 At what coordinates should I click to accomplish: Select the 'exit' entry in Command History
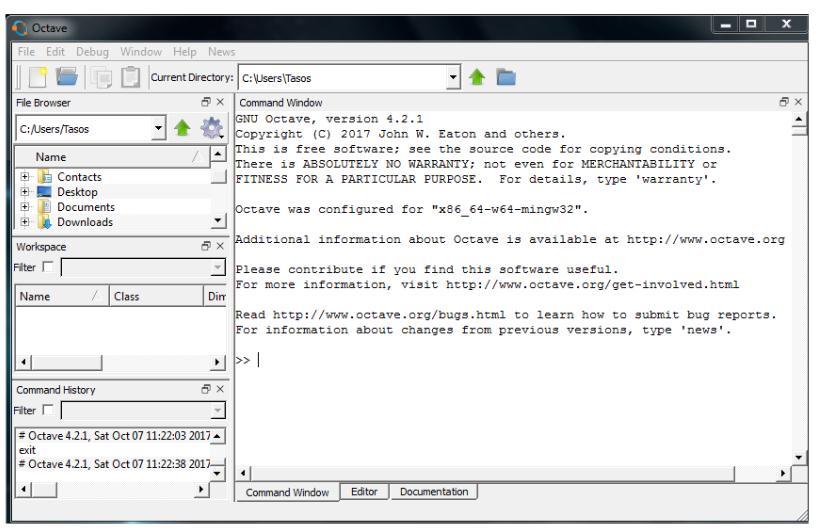[x=27, y=450]
